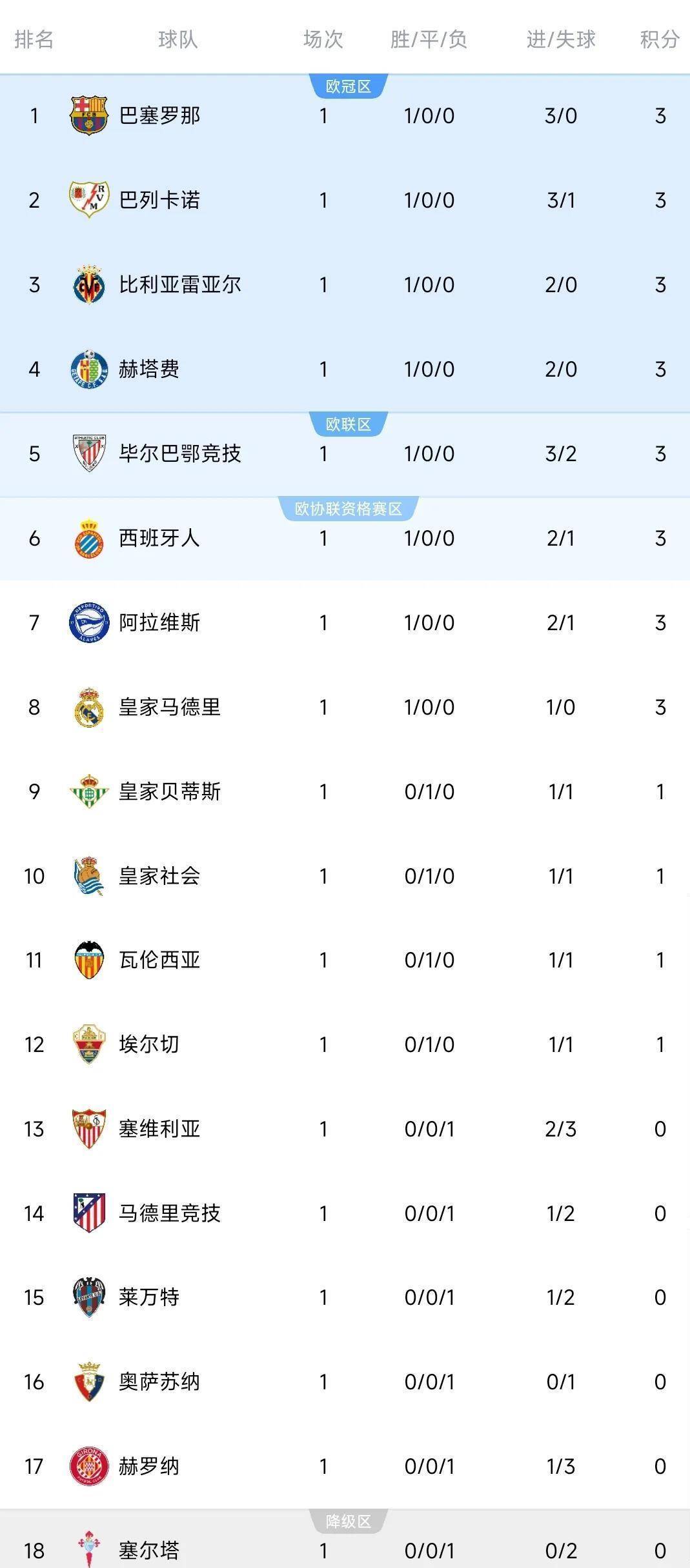Image resolution: width=690 pixels, height=1568 pixels.
Task: Open Villarreal's yellow crest icon
Action: point(88,284)
